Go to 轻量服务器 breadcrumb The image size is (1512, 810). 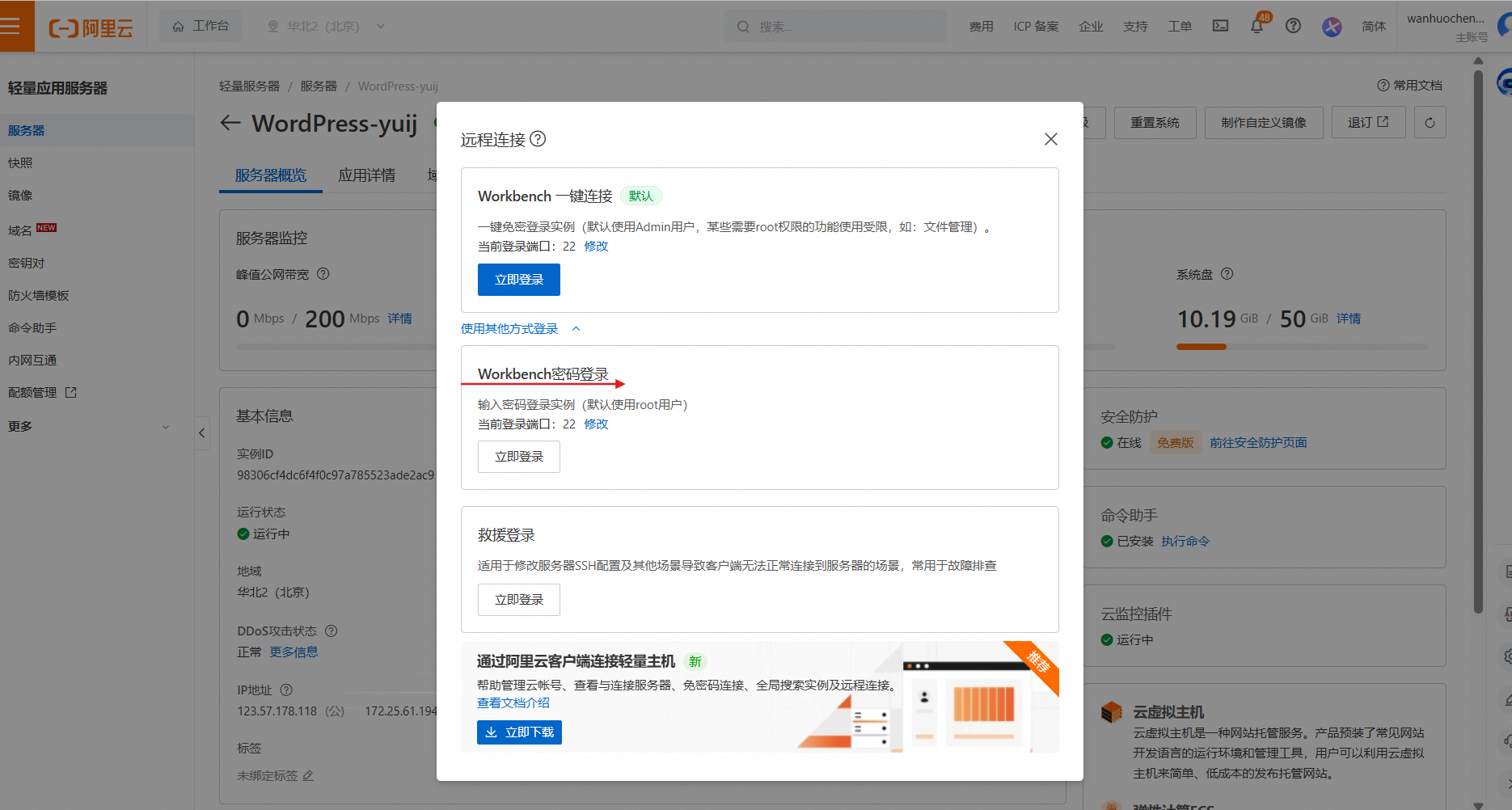249,86
